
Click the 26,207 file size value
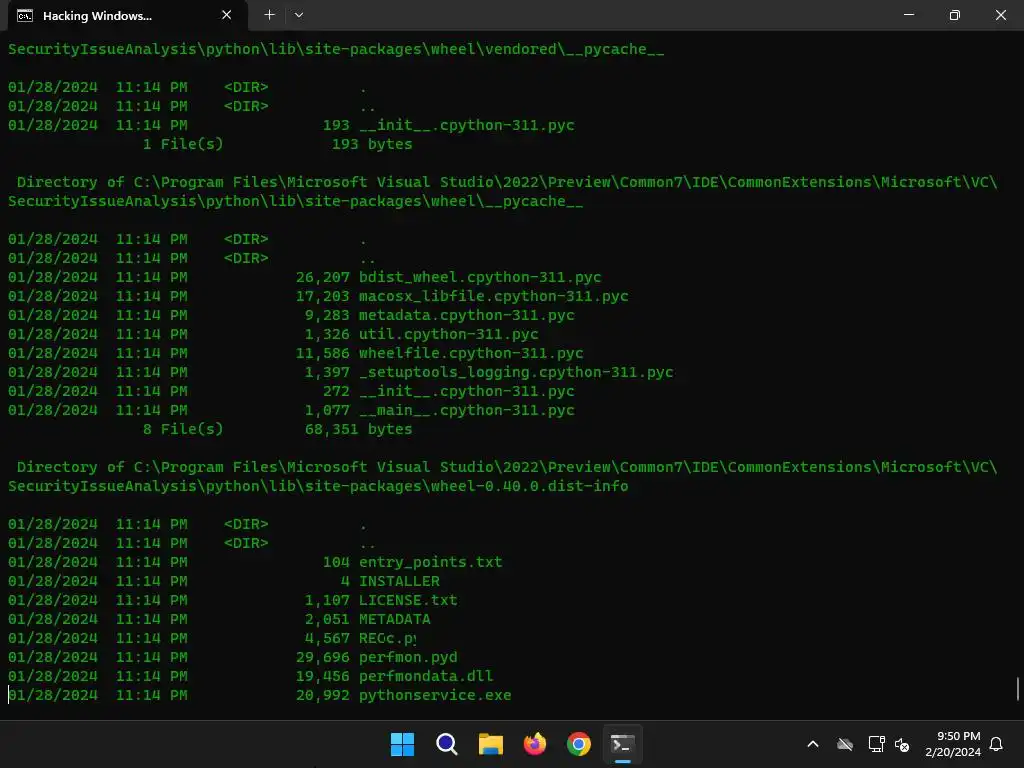(323, 277)
